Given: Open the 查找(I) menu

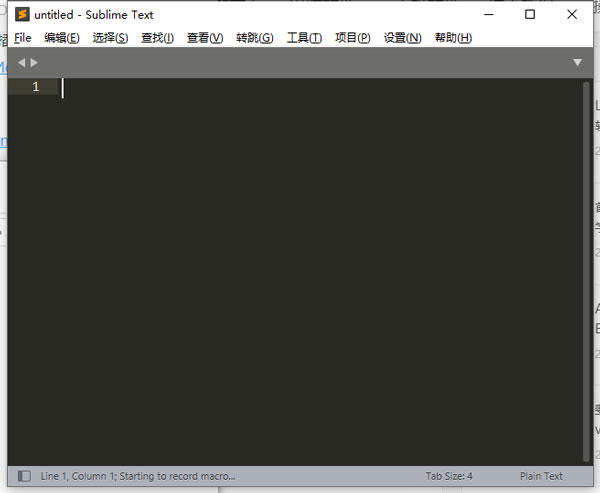Looking at the screenshot, I should click(x=157, y=38).
